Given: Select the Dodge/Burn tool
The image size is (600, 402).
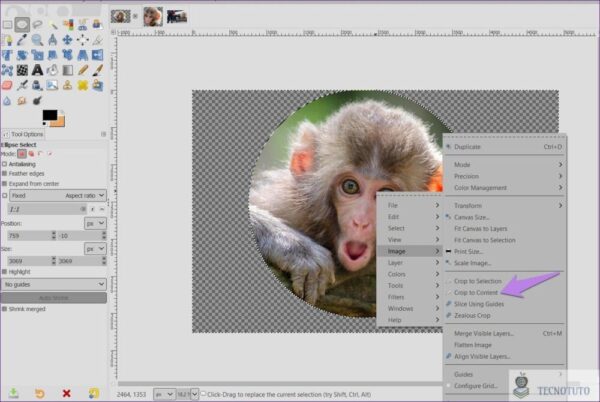Looking at the screenshot, I should point(37,101).
